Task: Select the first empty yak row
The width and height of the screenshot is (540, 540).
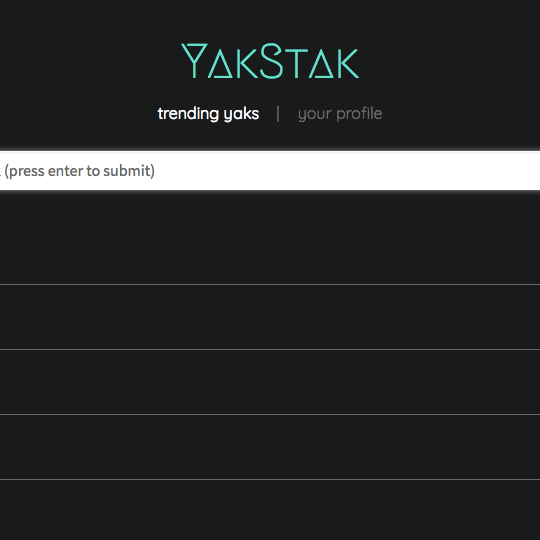Action: point(270,237)
